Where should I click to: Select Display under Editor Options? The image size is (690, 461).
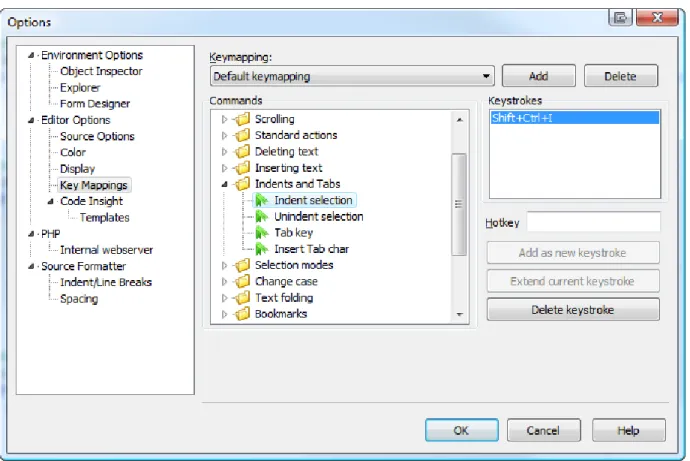77,169
